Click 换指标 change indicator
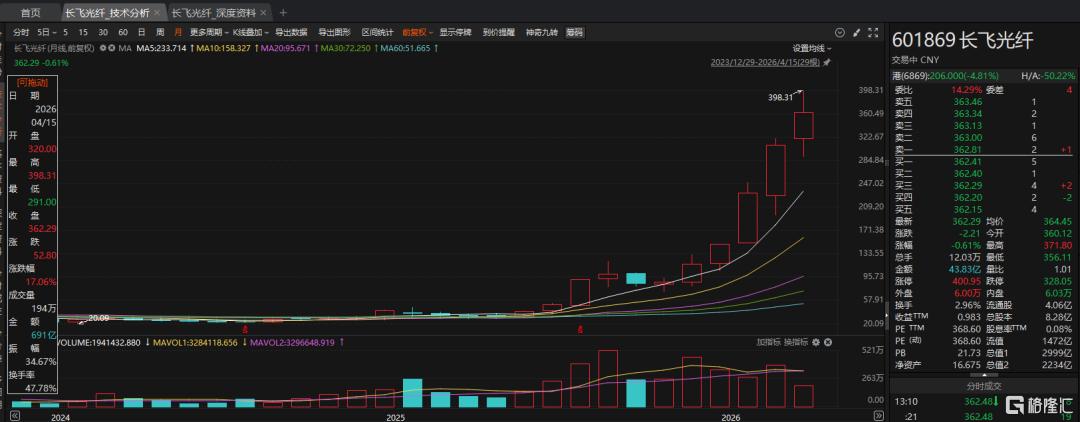Image resolution: width=1080 pixels, height=422 pixels. coord(796,341)
